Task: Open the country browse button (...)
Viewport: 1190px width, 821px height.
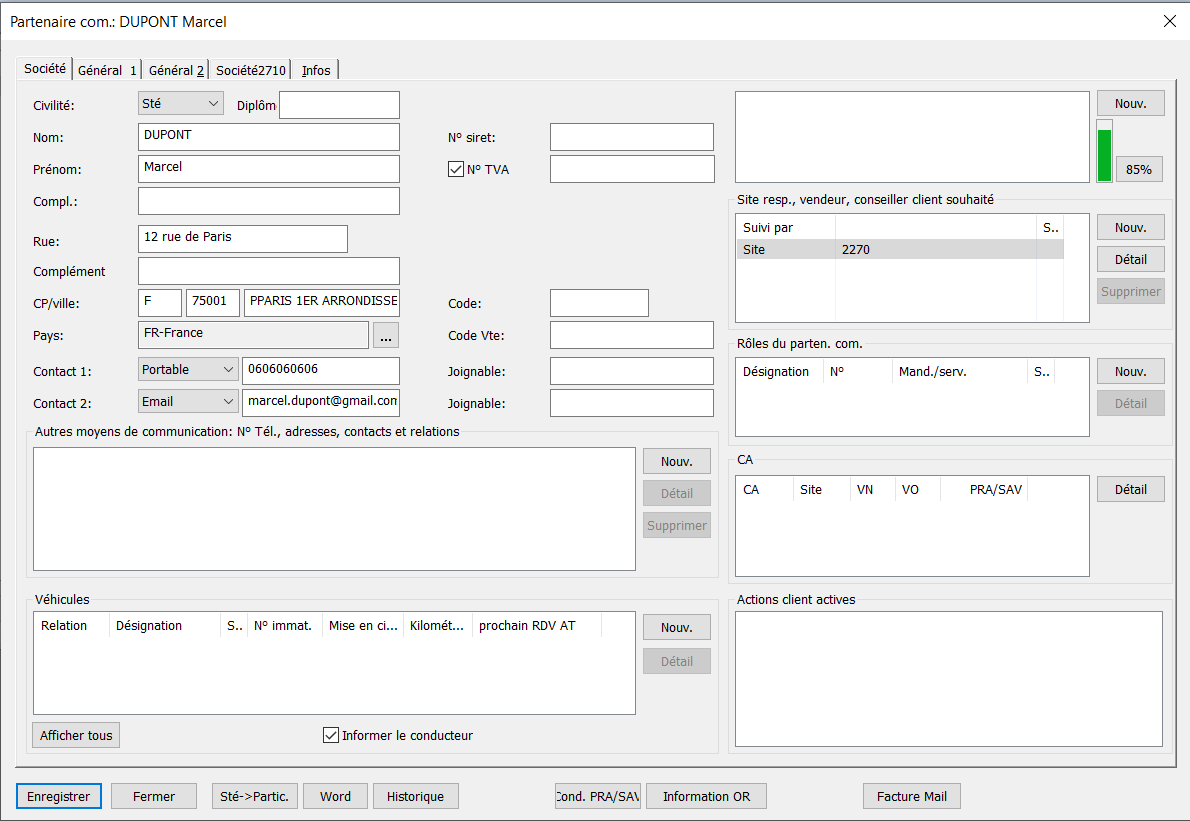Action: 386,335
